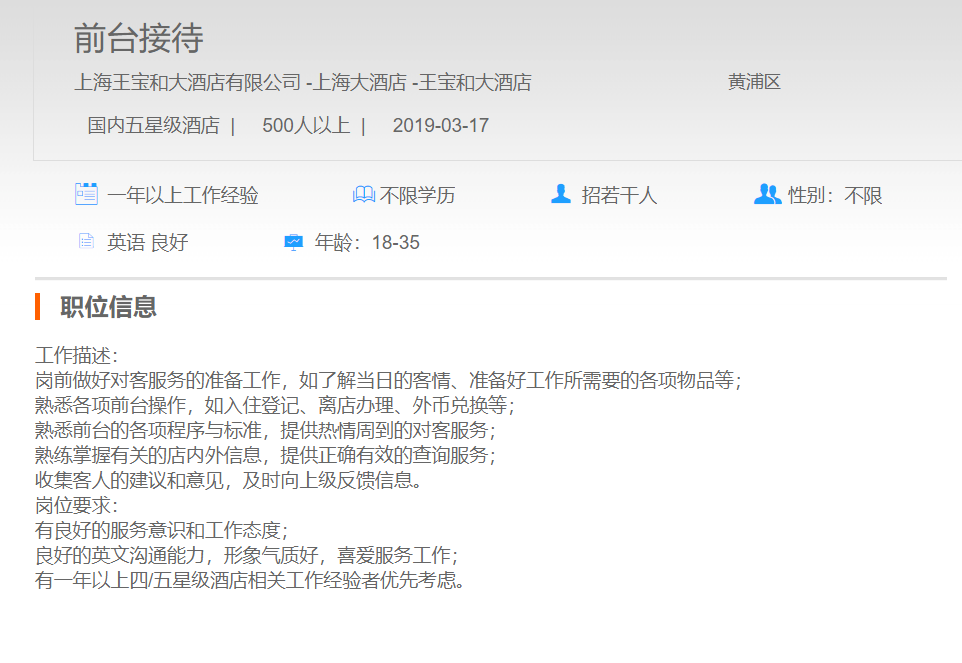The height and width of the screenshot is (663, 962).
Task: Open the company name 上海王宝和大酒店有限公司
Action: [188, 83]
